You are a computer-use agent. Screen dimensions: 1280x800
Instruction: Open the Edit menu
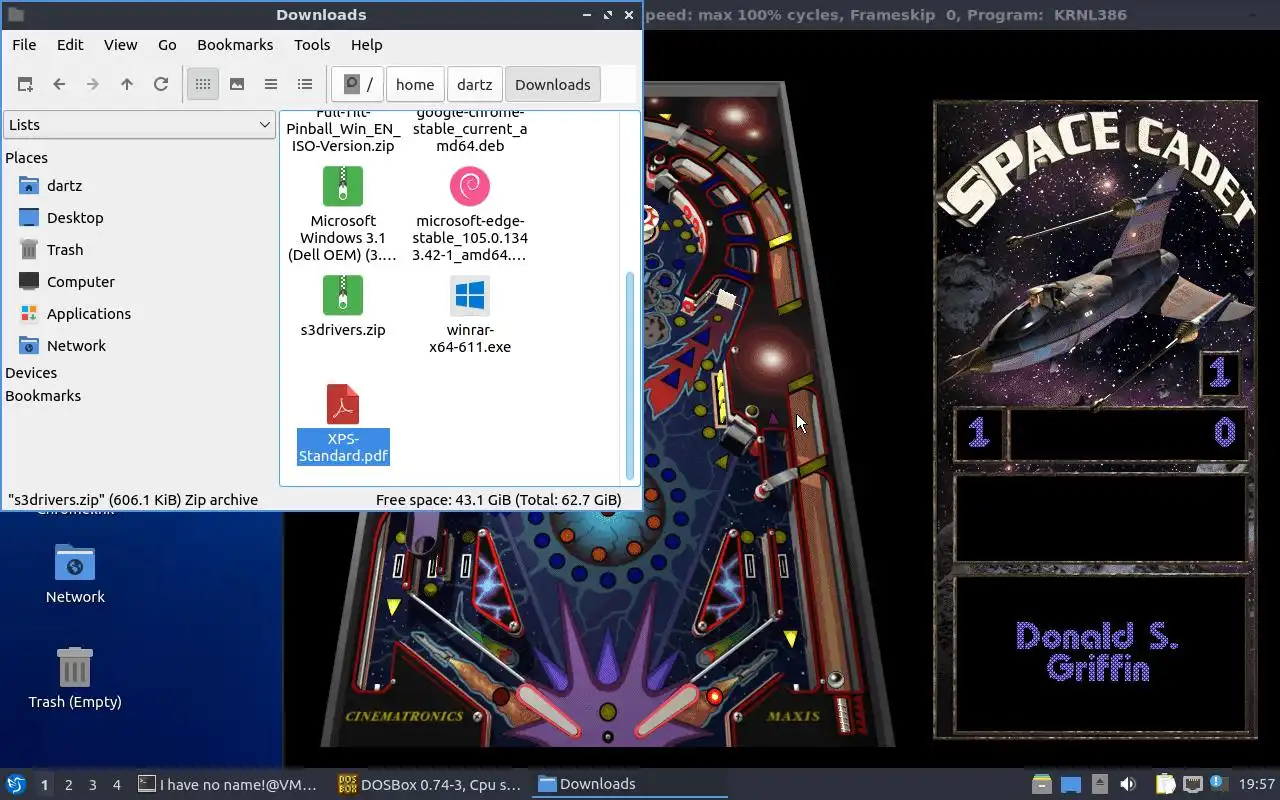[x=70, y=45]
